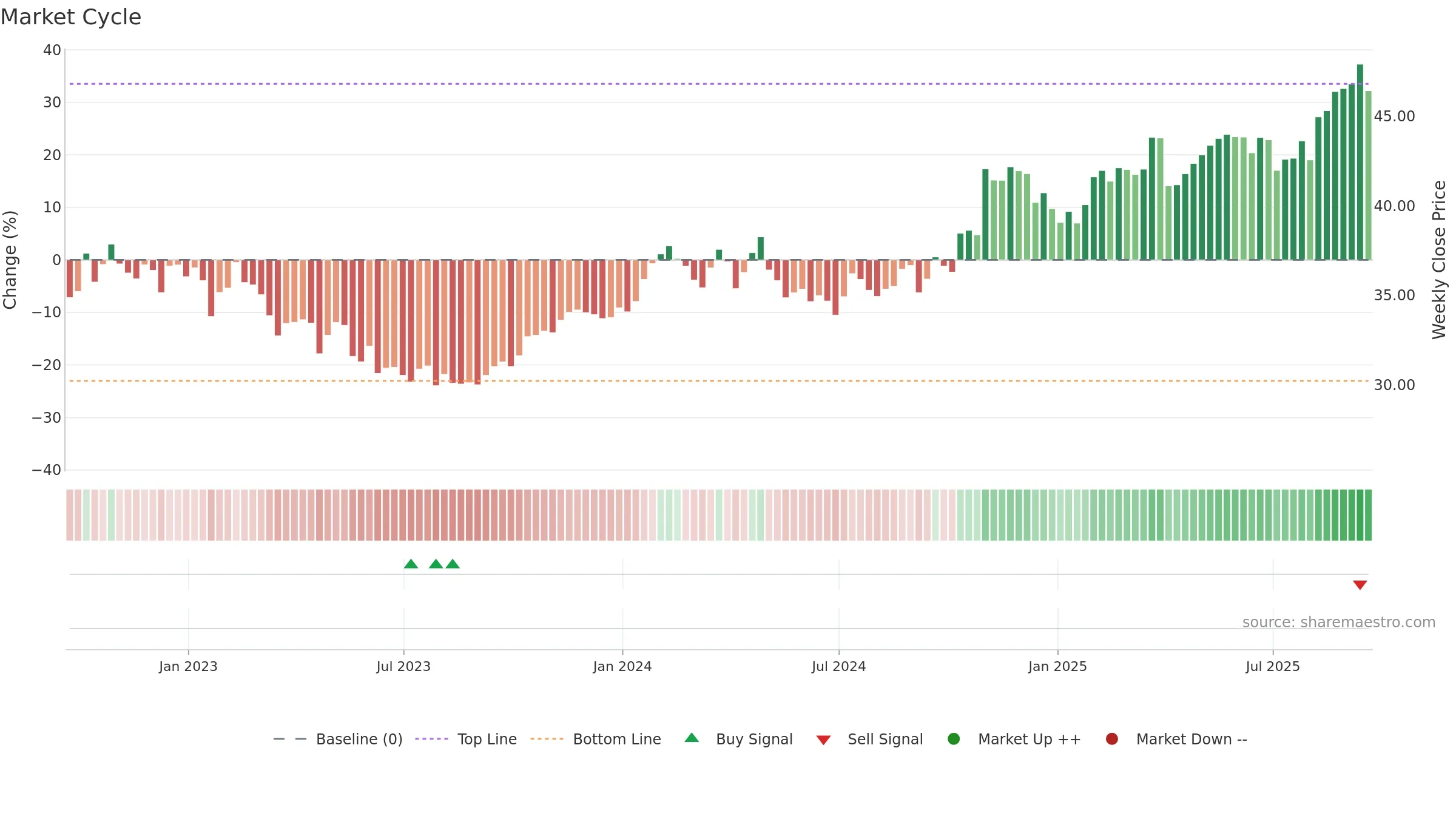Click the Market Down -- red dot
1456x819 pixels.
point(1112,739)
